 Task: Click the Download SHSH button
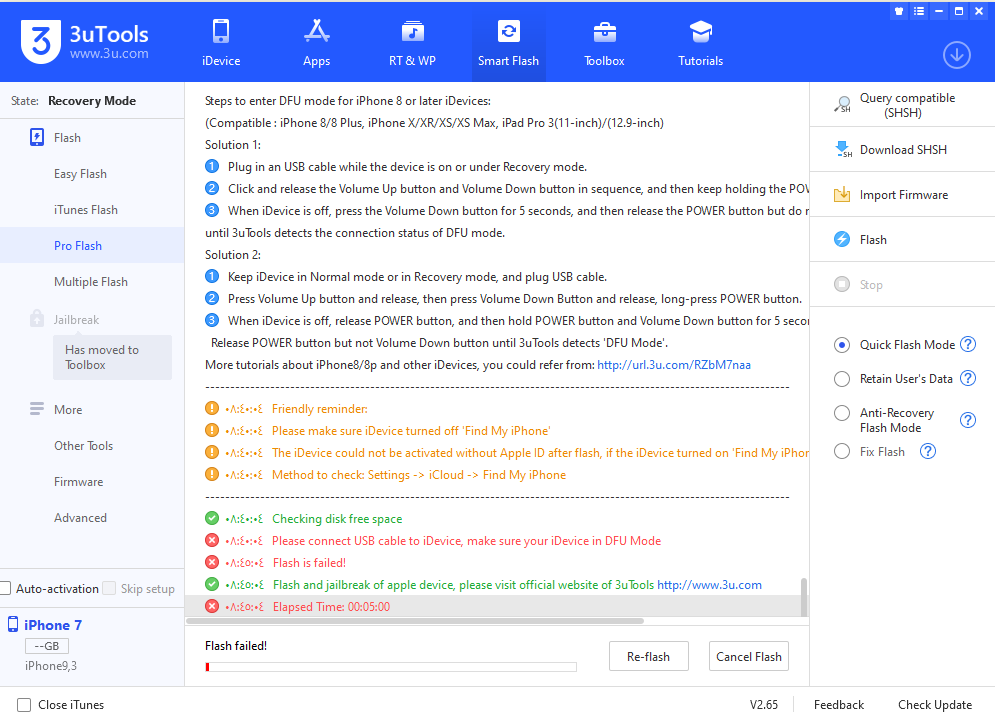(902, 150)
